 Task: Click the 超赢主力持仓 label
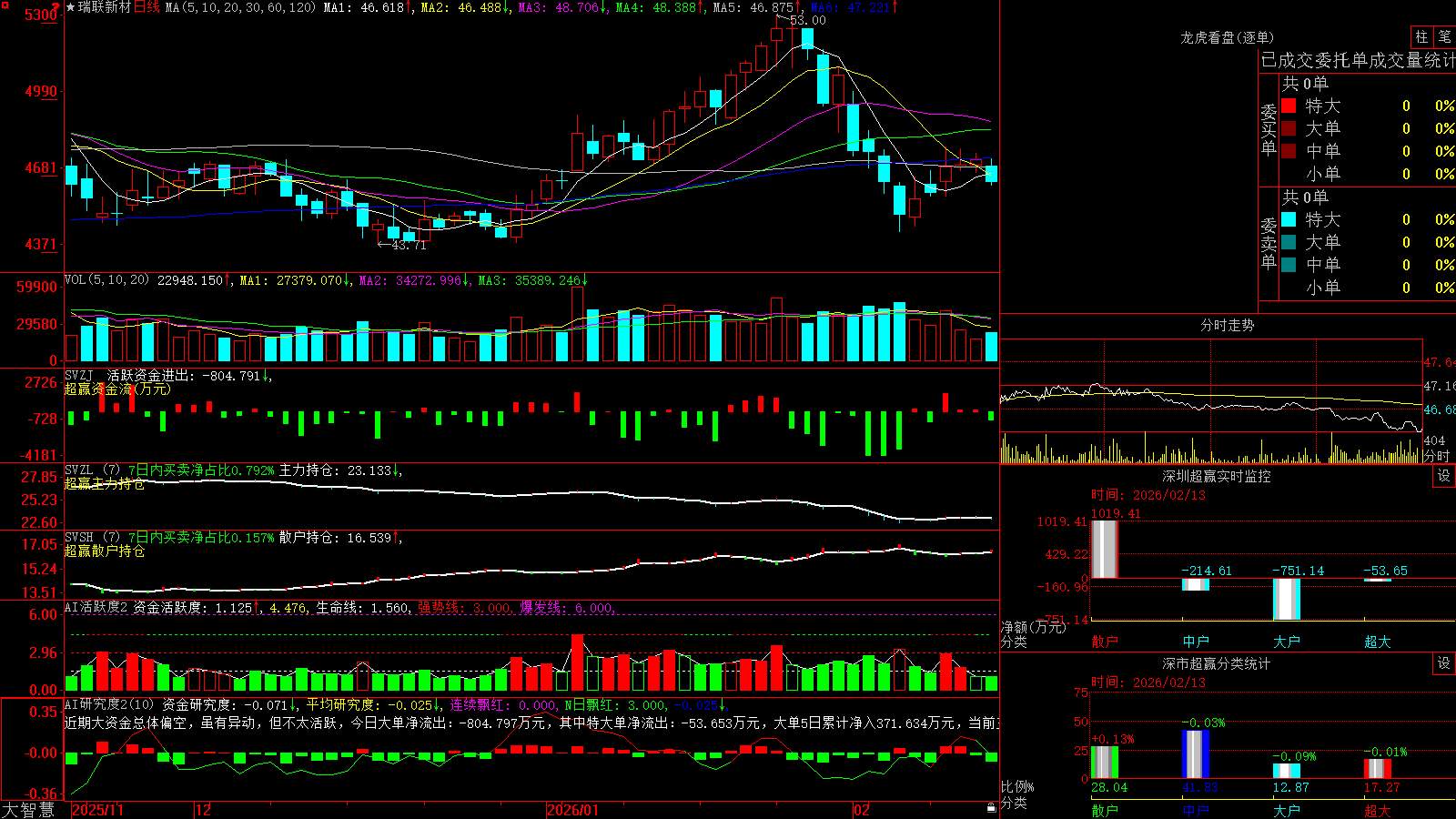(x=105, y=483)
